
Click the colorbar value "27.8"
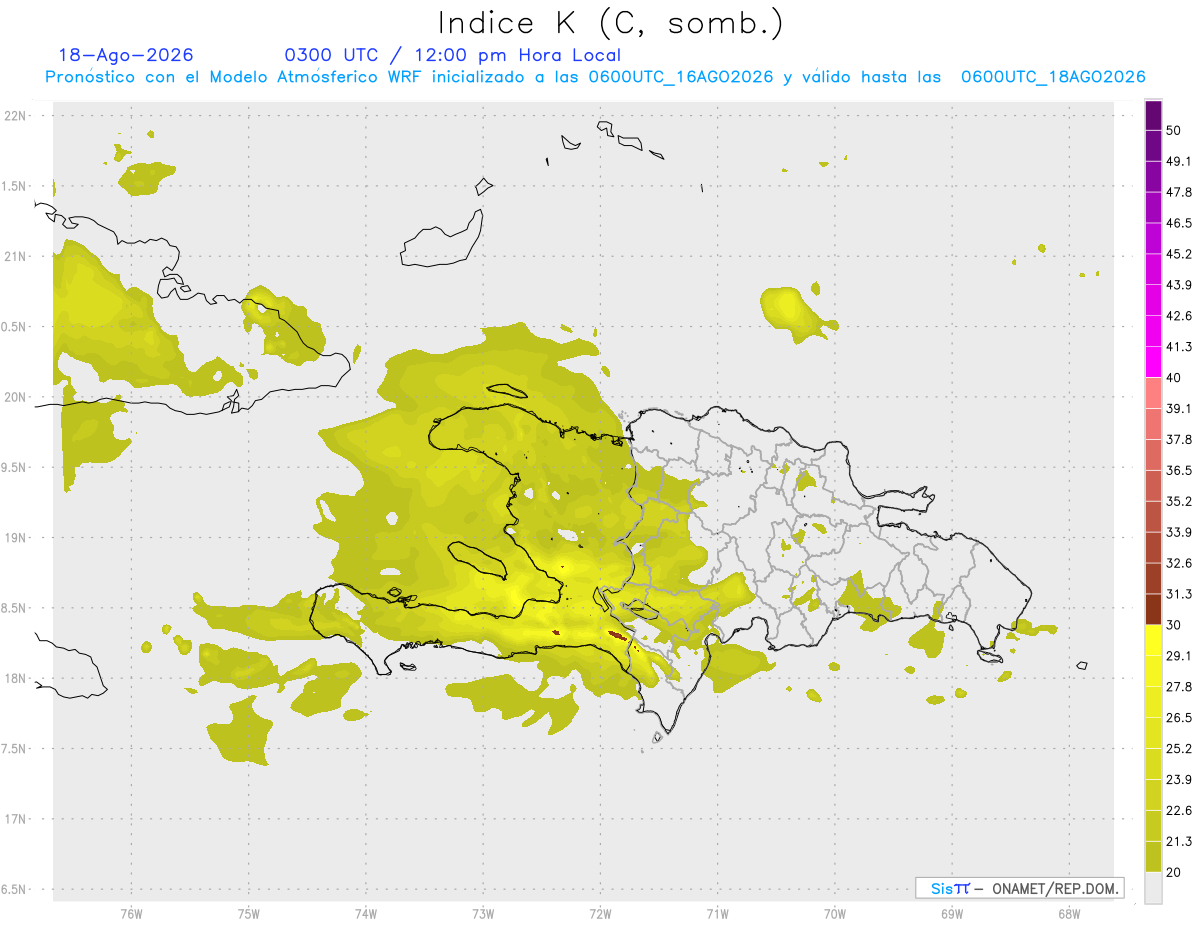(x=1179, y=687)
